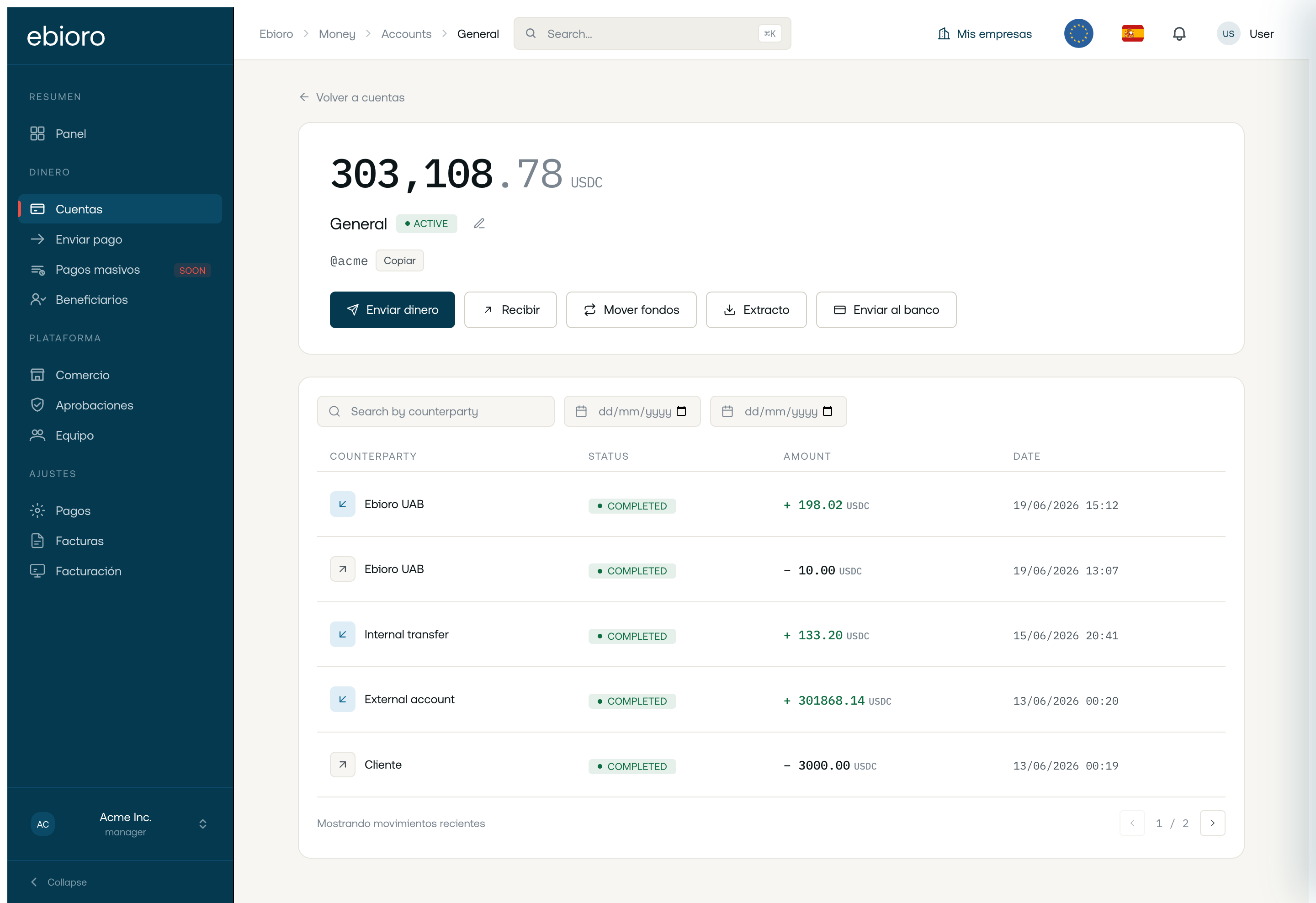Click the EU flag region icon
This screenshot has width=1316, height=903.
click(x=1079, y=33)
